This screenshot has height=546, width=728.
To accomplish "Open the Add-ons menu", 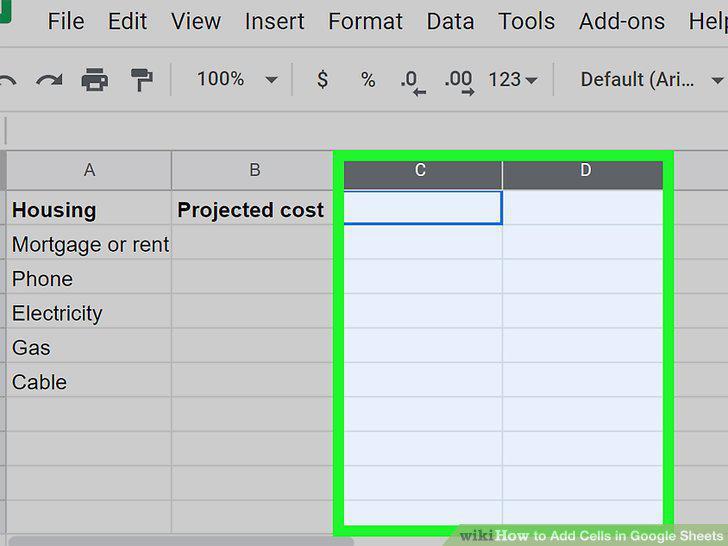I will (x=622, y=21).
